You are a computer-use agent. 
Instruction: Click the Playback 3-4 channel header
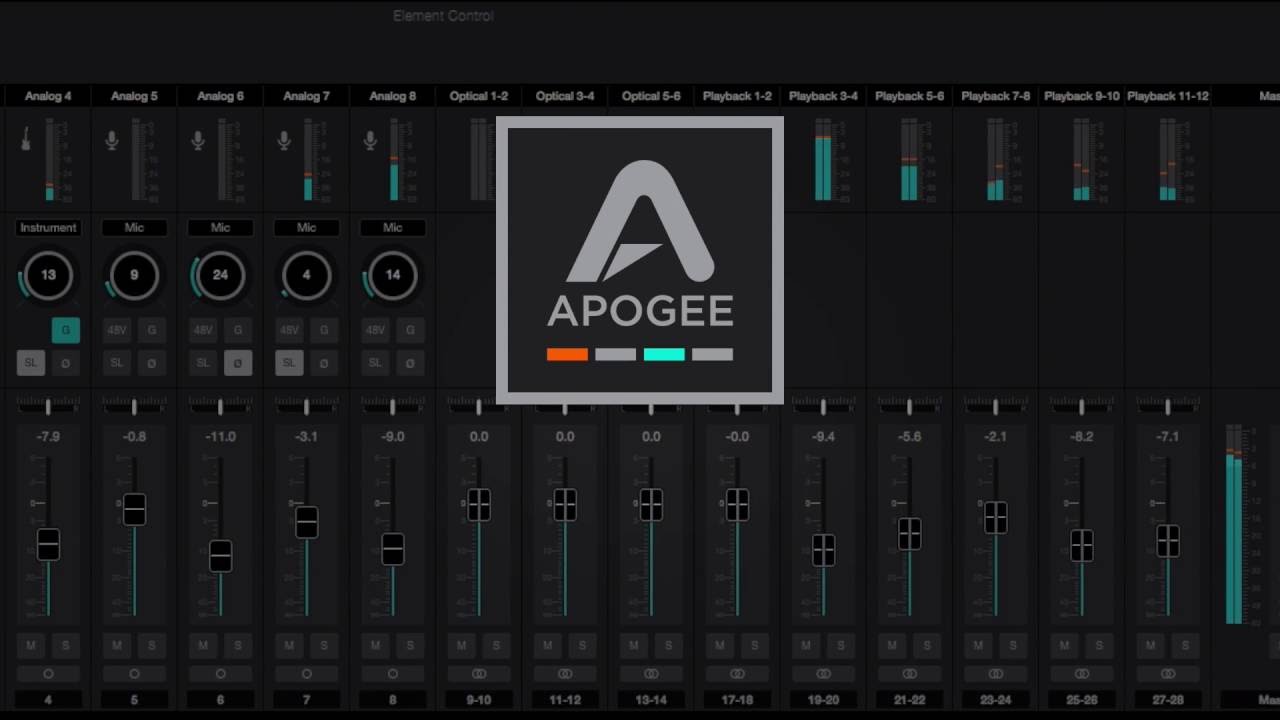(822, 96)
